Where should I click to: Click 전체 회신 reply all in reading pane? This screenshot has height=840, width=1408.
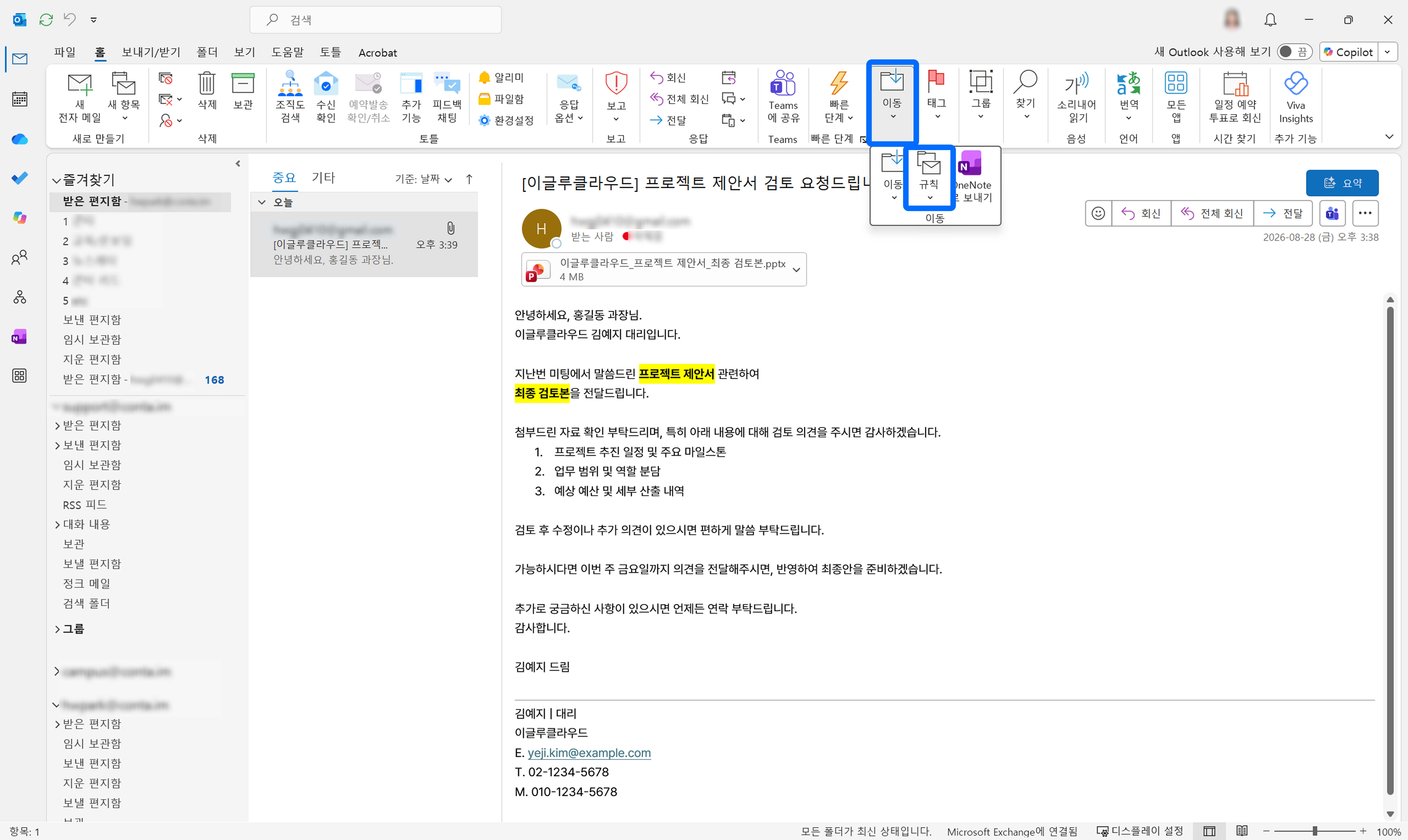[1212, 213]
